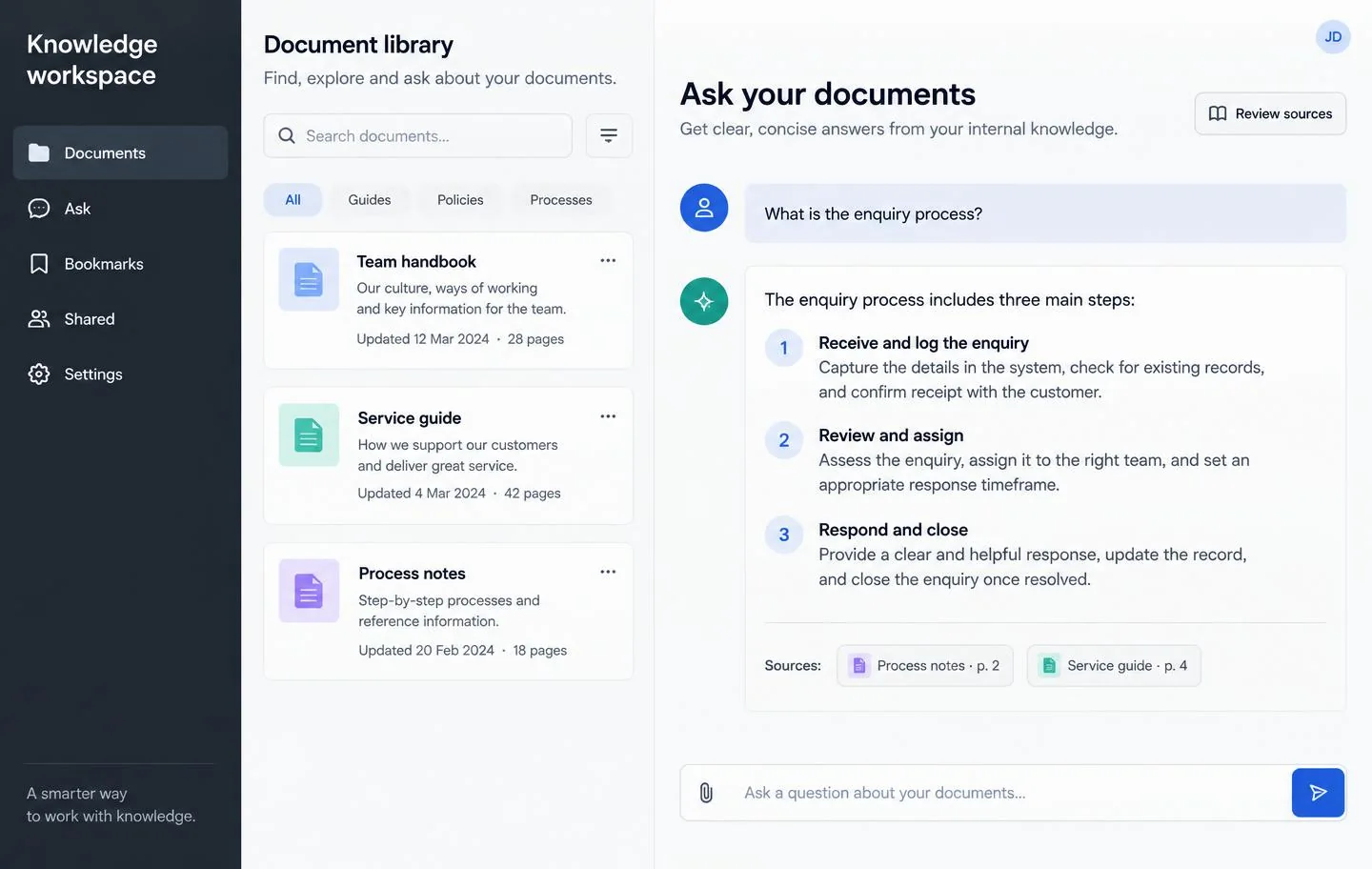Click the Ask your documents heading
This screenshot has width=1372, height=869.
tap(827, 94)
